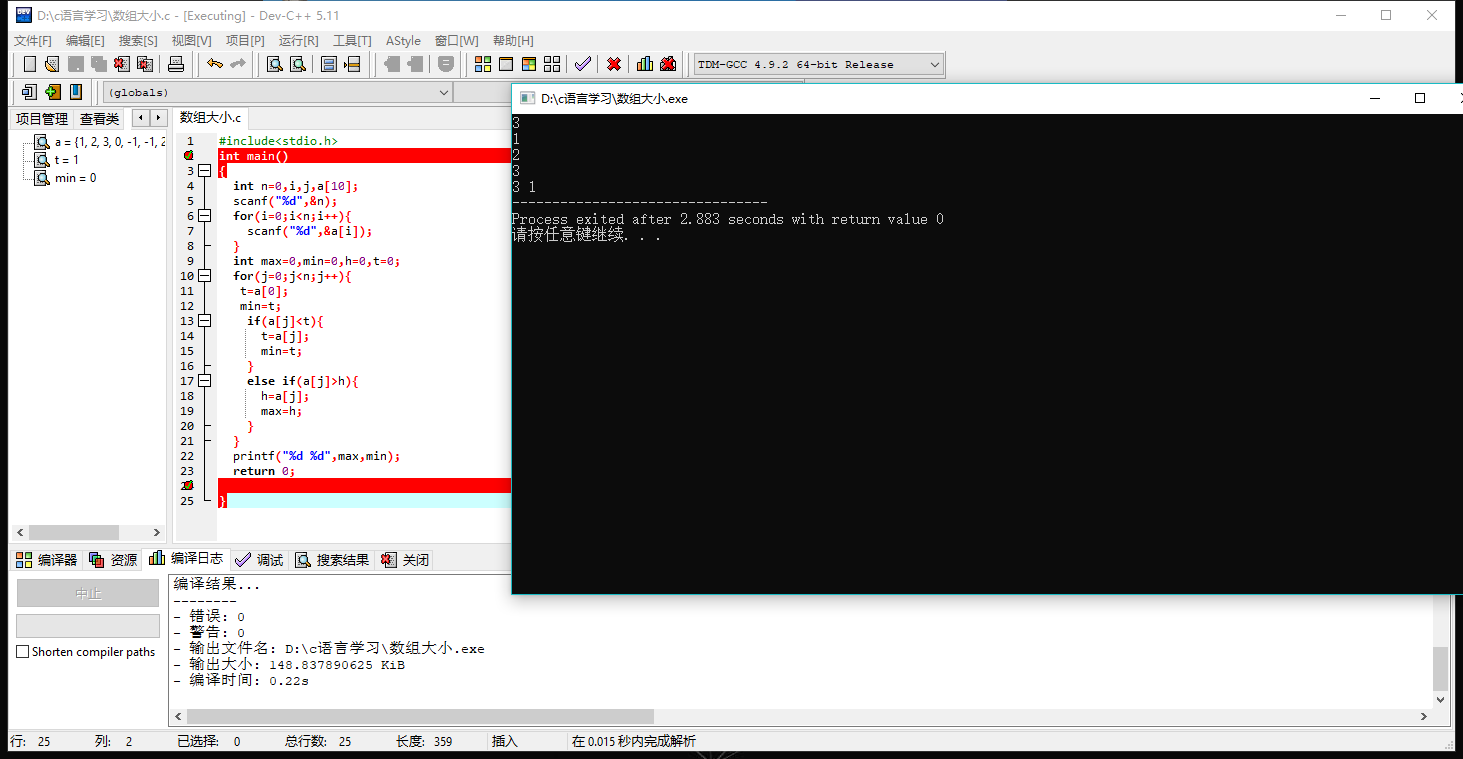Switch to the 调试 bottom tab

coord(259,560)
